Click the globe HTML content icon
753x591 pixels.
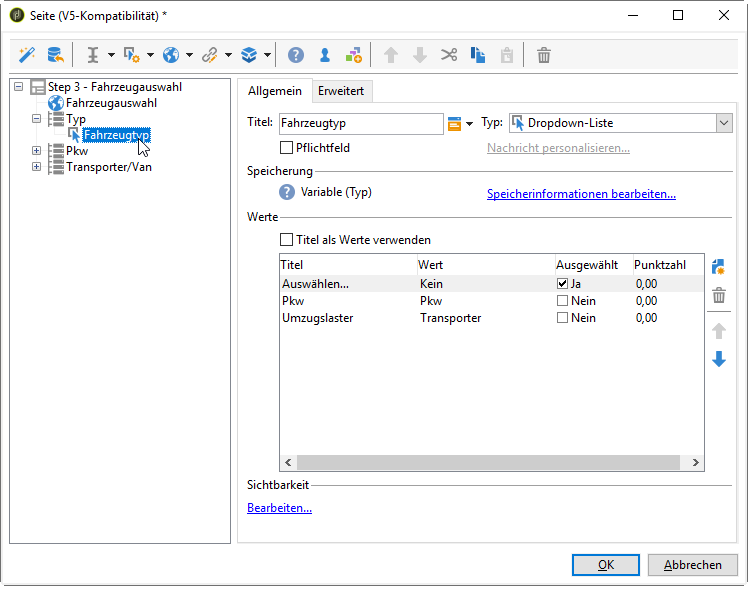[x=170, y=55]
